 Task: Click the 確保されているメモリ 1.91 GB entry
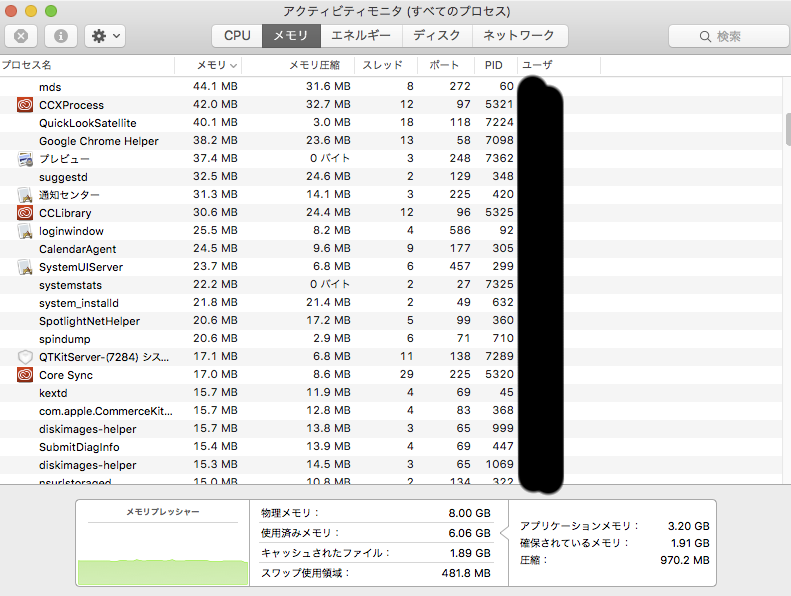[614, 543]
